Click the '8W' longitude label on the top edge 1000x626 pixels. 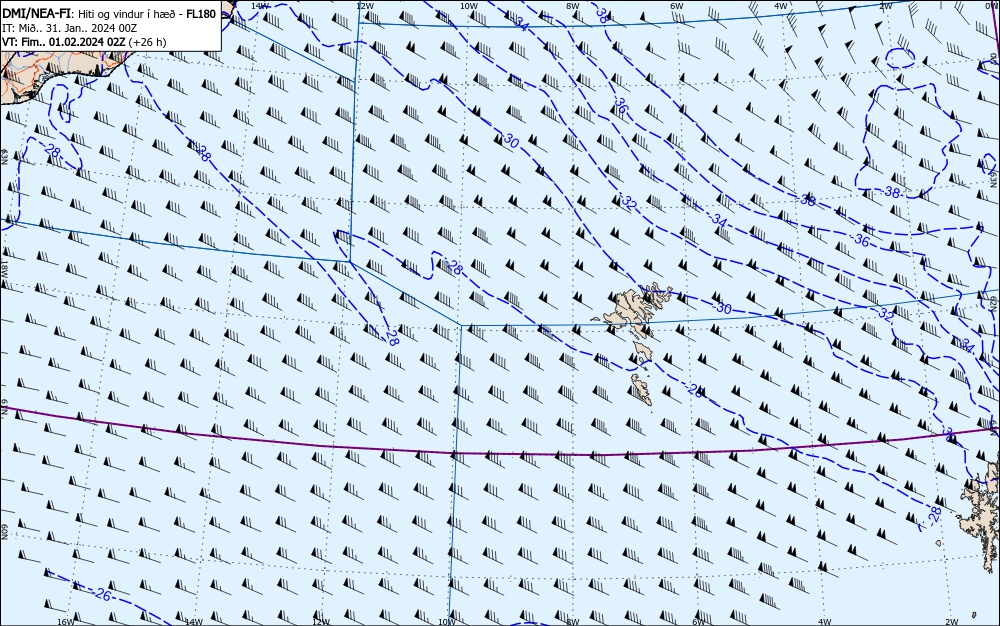pyautogui.click(x=572, y=6)
